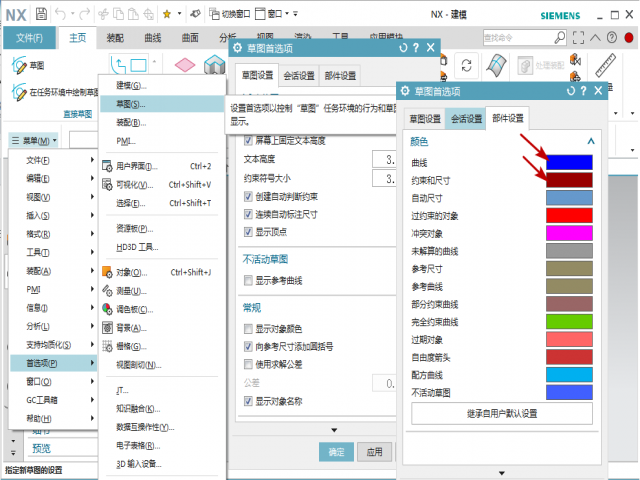Expand 首选项(P) submenu
This screenshot has width=640, height=480.
pyautogui.click(x=53, y=363)
